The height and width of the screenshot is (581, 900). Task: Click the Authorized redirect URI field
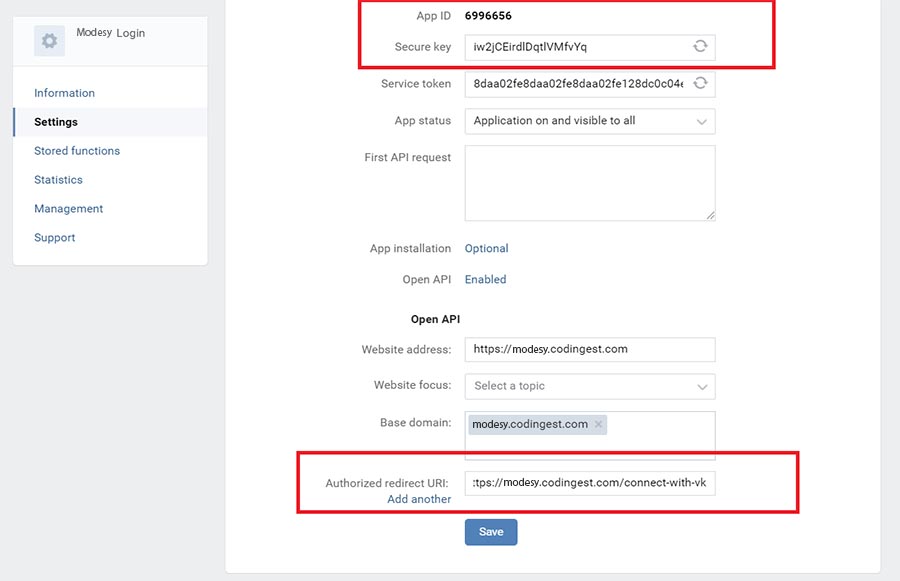[x=589, y=484]
